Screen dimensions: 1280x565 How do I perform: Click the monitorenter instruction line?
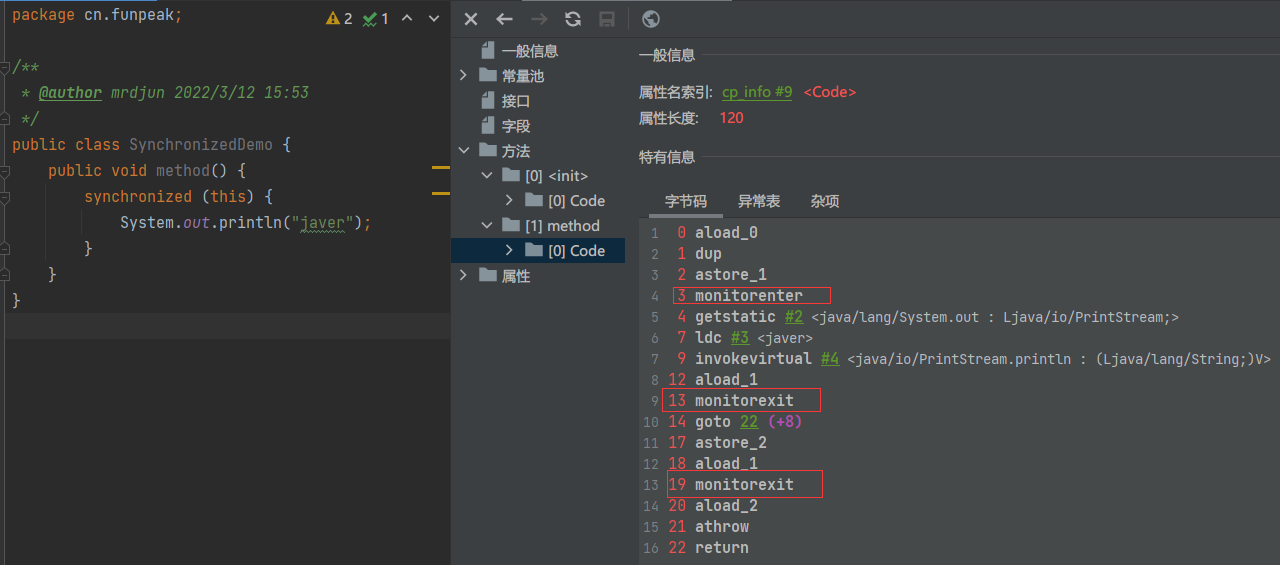[x=749, y=296]
